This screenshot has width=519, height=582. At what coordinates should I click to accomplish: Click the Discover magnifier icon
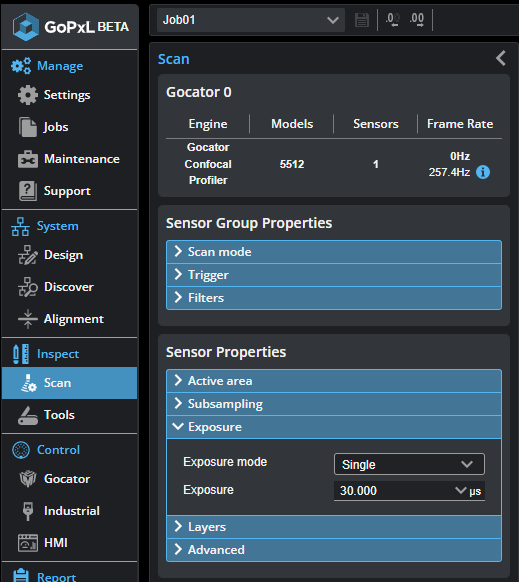28,287
